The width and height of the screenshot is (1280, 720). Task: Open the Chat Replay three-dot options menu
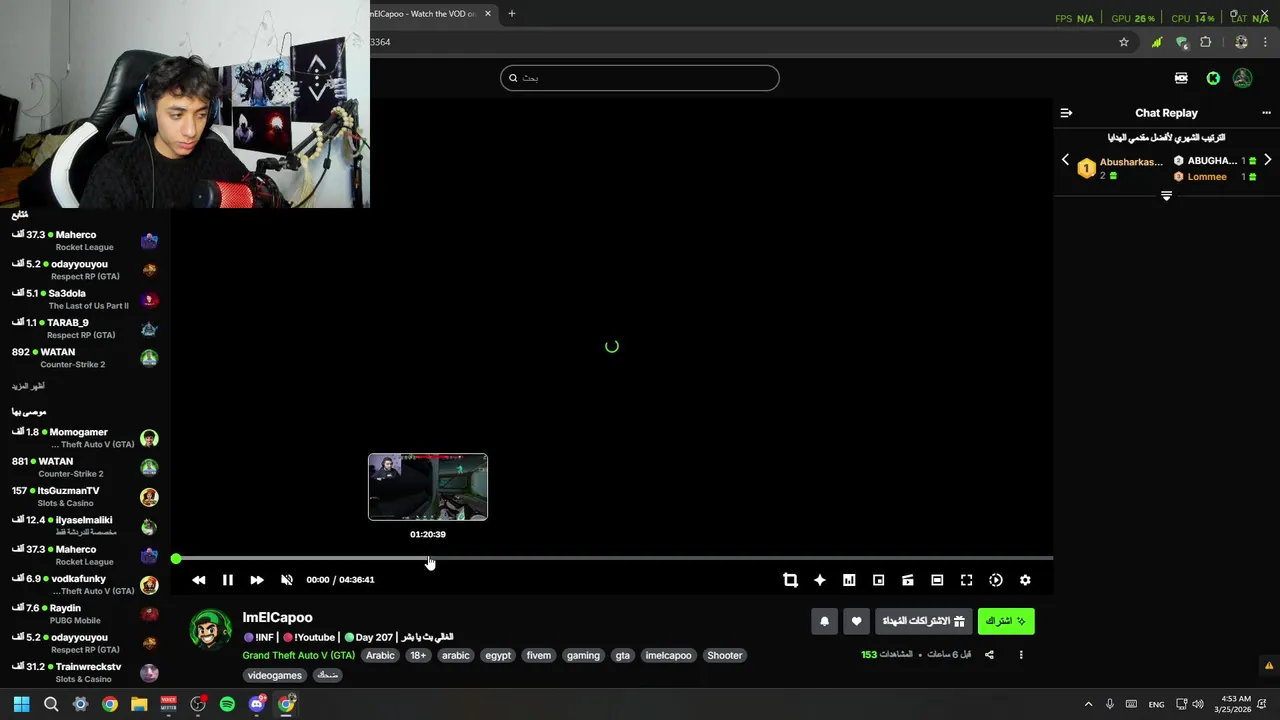pos(1266,113)
